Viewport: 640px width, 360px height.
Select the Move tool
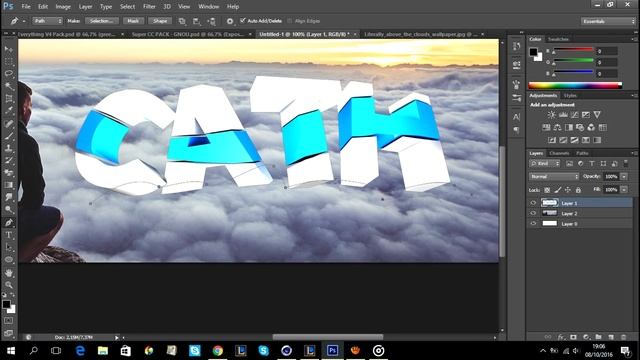(9, 49)
